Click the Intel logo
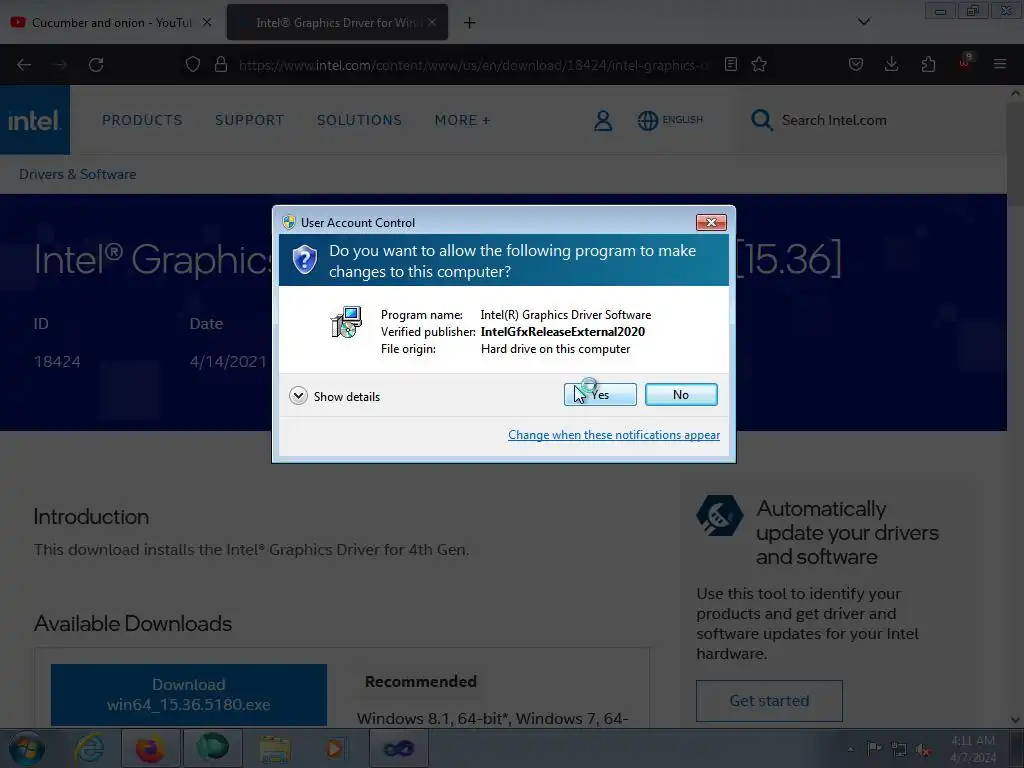Viewport: 1024px width, 768px height. pyautogui.click(x=35, y=120)
